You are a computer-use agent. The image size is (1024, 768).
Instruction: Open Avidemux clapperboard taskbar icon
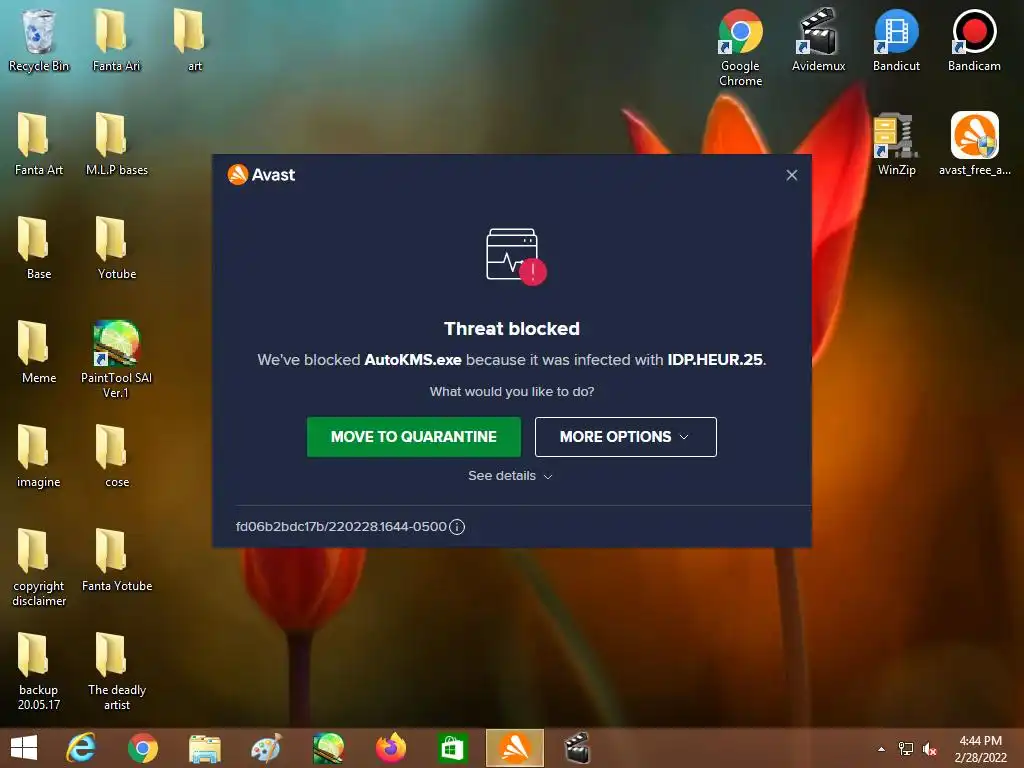click(577, 748)
